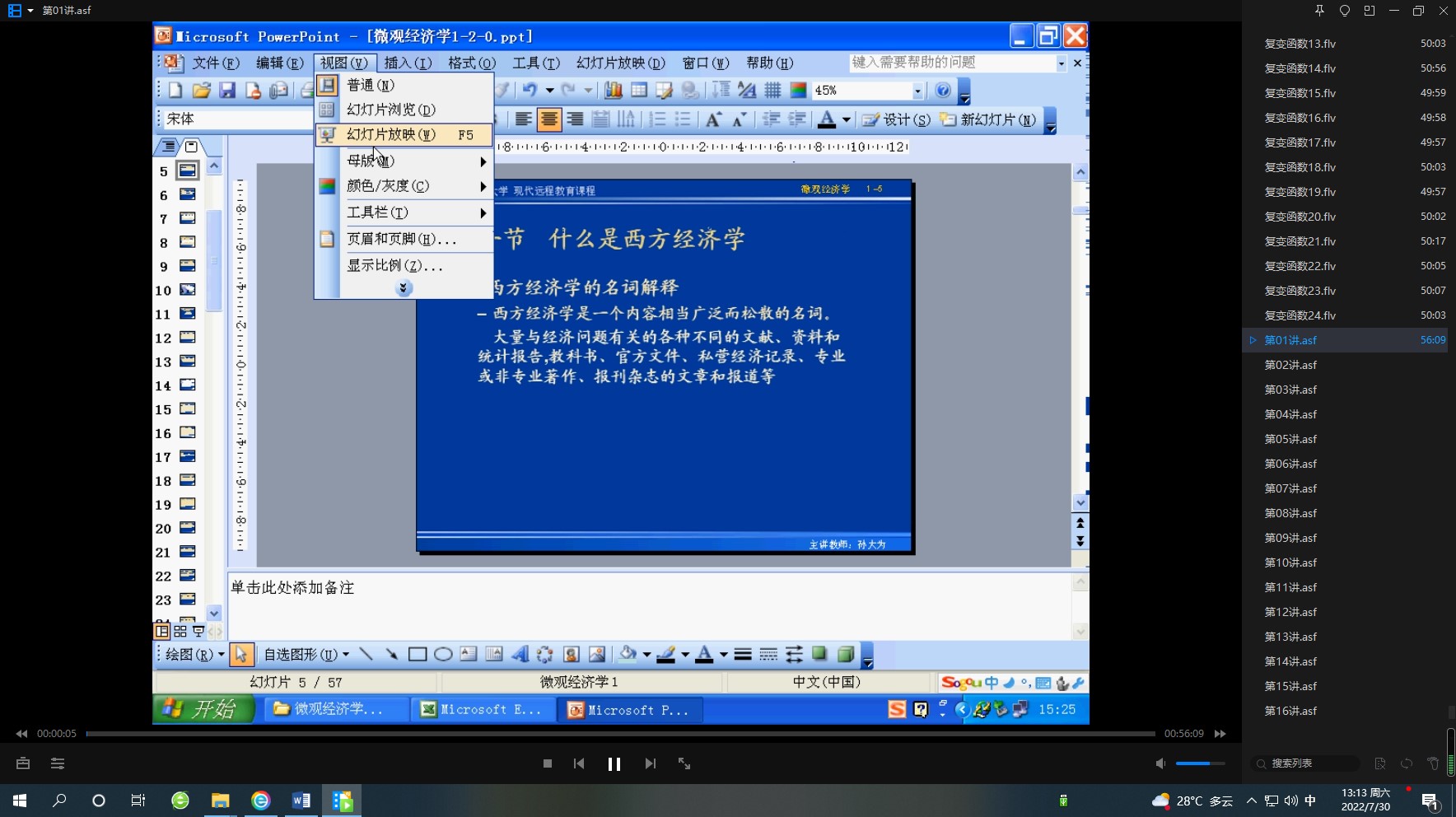
Task: Click the Increase font size icon
Action: point(713,119)
